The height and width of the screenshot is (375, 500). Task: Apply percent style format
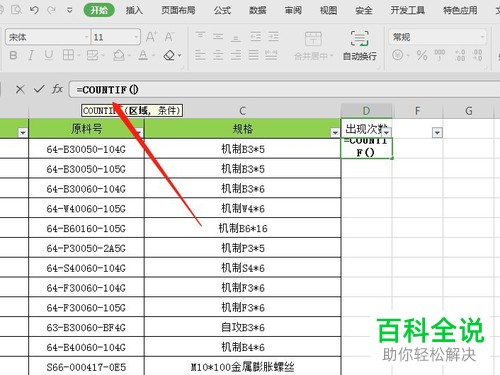[x=422, y=55]
